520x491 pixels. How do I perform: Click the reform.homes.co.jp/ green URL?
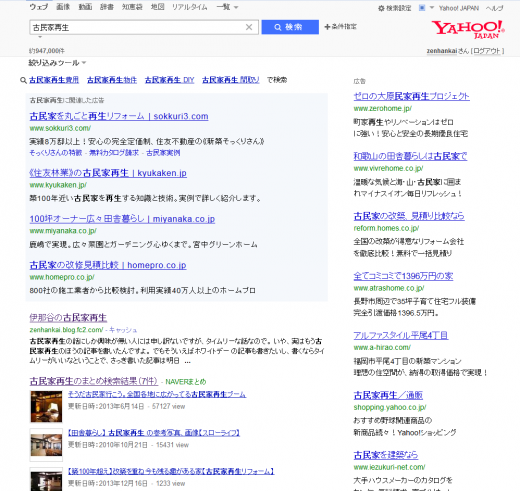pos(386,228)
